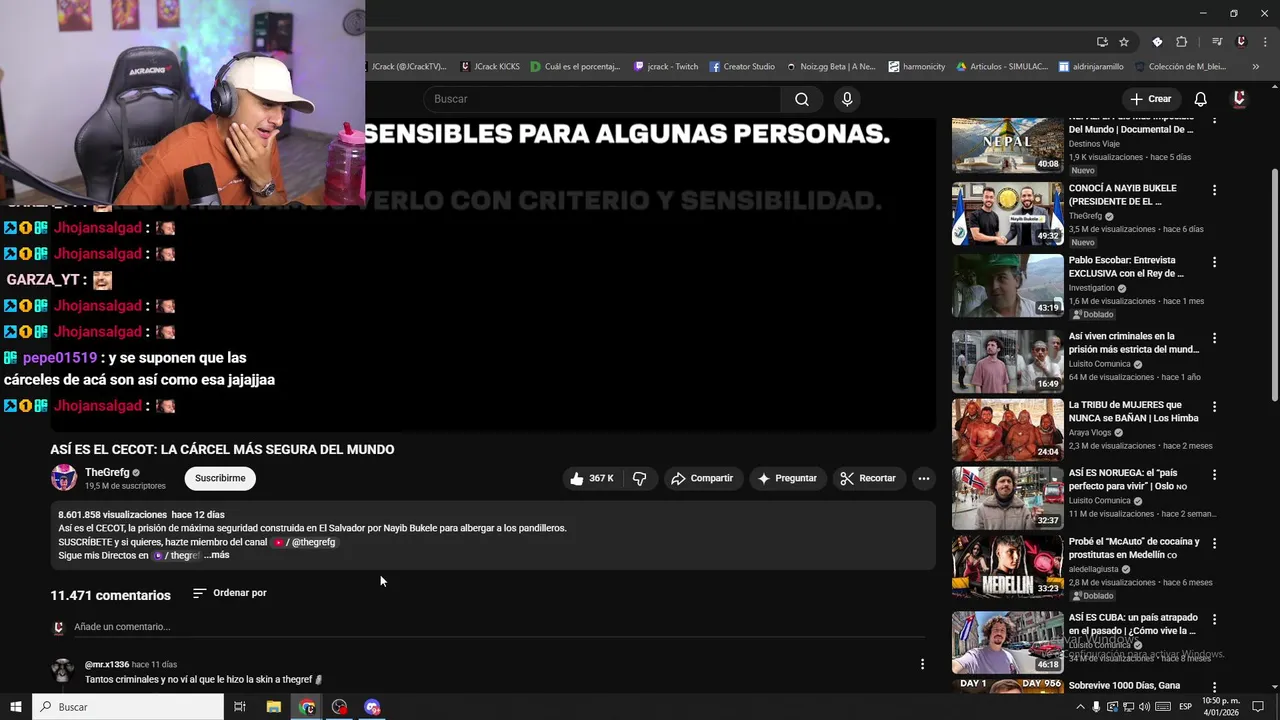Open Medellín McAuto video thumbnail
Image resolution: width=1280 pixels, height=720 pixels.
point(1007,566)
